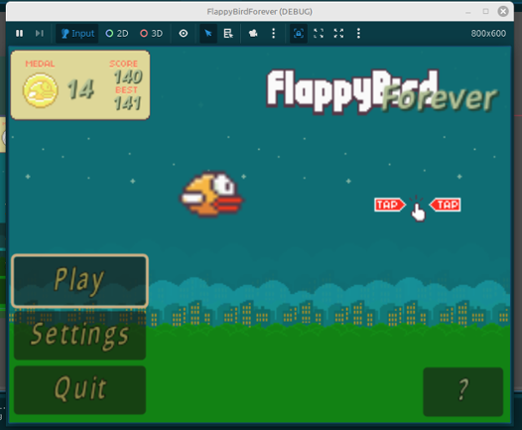Toggle the embedded game lock icon

pos(298,33)
